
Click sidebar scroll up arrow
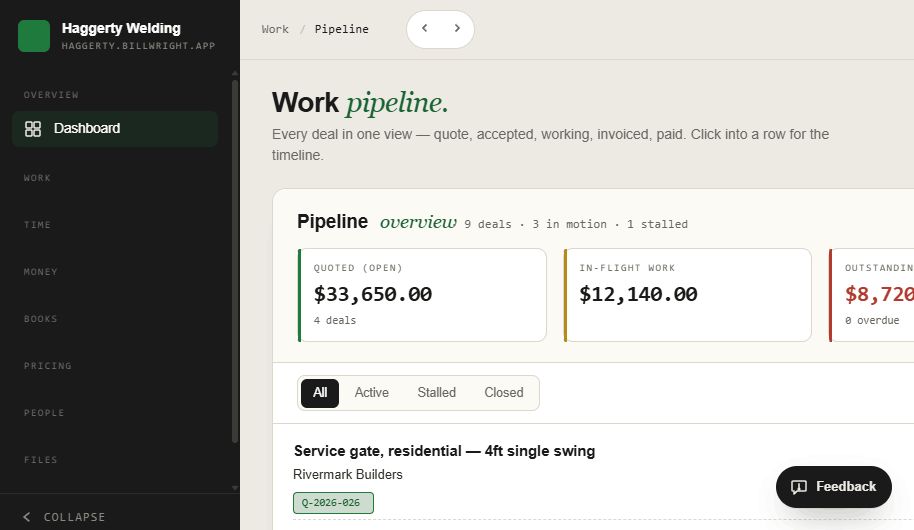pos(235,73)
